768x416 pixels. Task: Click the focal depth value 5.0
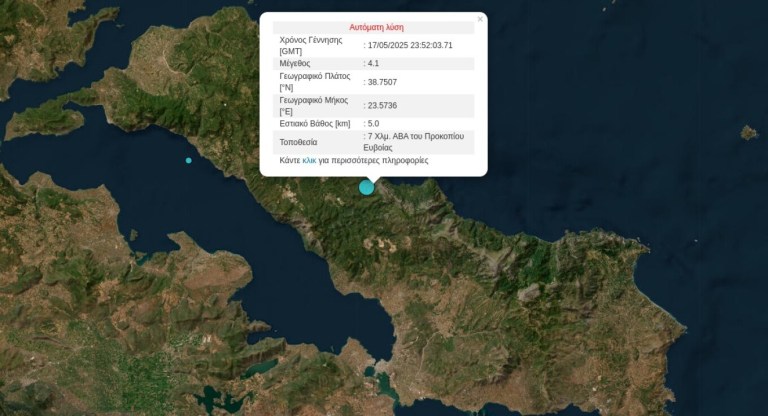click(373, 123)
